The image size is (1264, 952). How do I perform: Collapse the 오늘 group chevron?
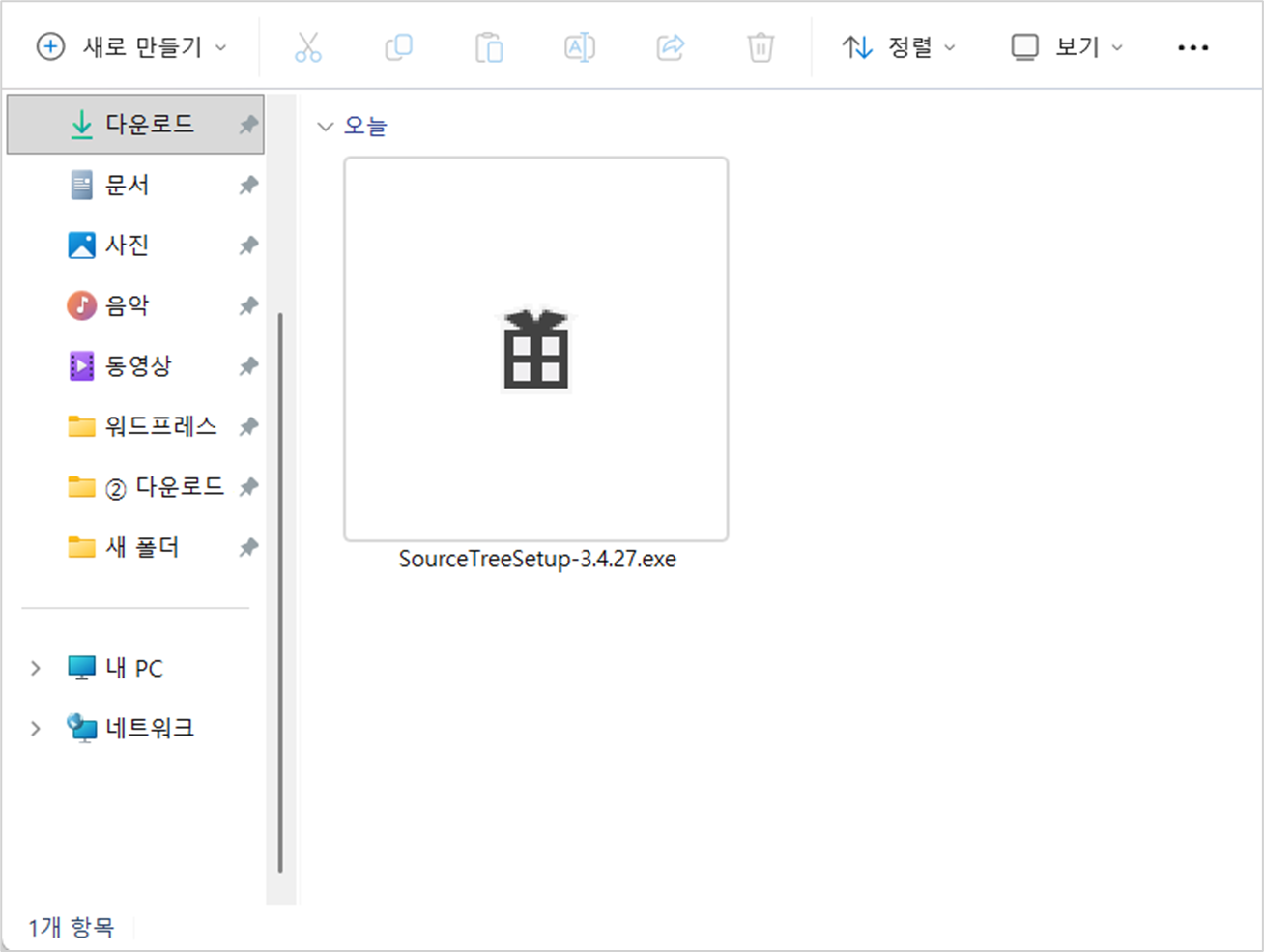coord(326,126)
